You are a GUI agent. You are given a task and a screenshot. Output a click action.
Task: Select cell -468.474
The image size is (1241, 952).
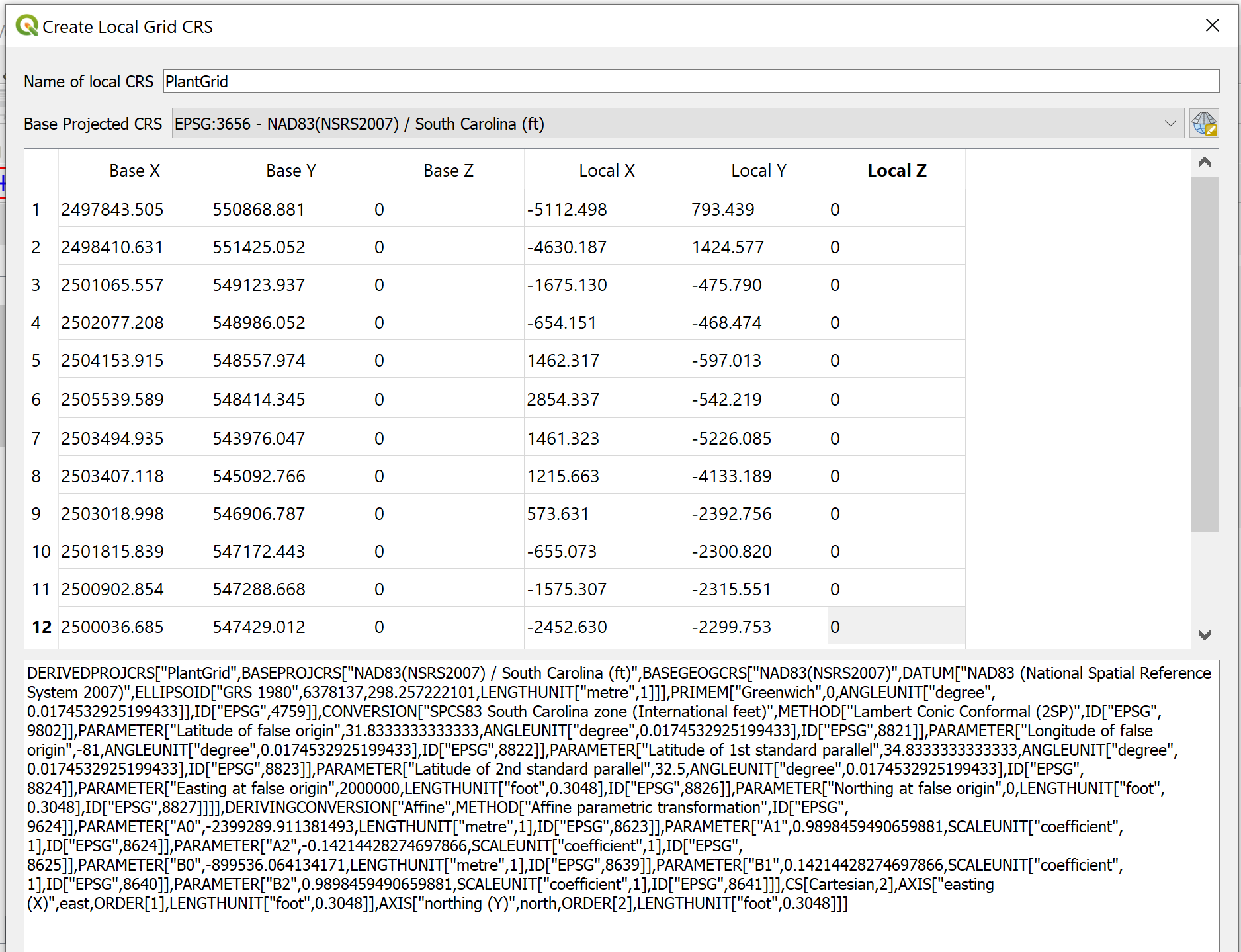[758, 322]
